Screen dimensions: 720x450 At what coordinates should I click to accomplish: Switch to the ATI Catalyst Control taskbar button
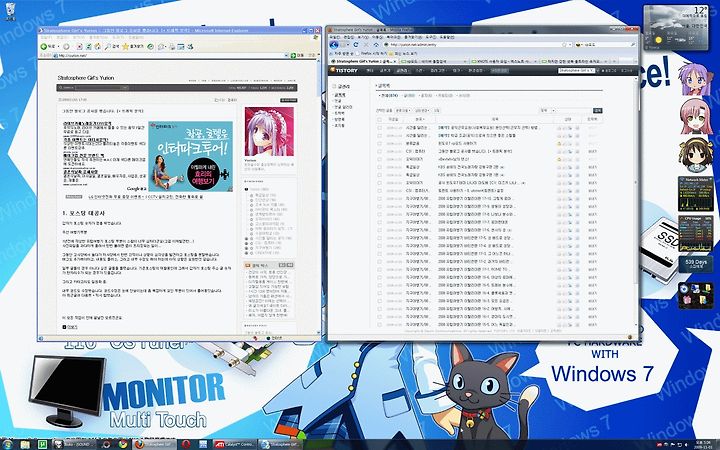point(234,444)
